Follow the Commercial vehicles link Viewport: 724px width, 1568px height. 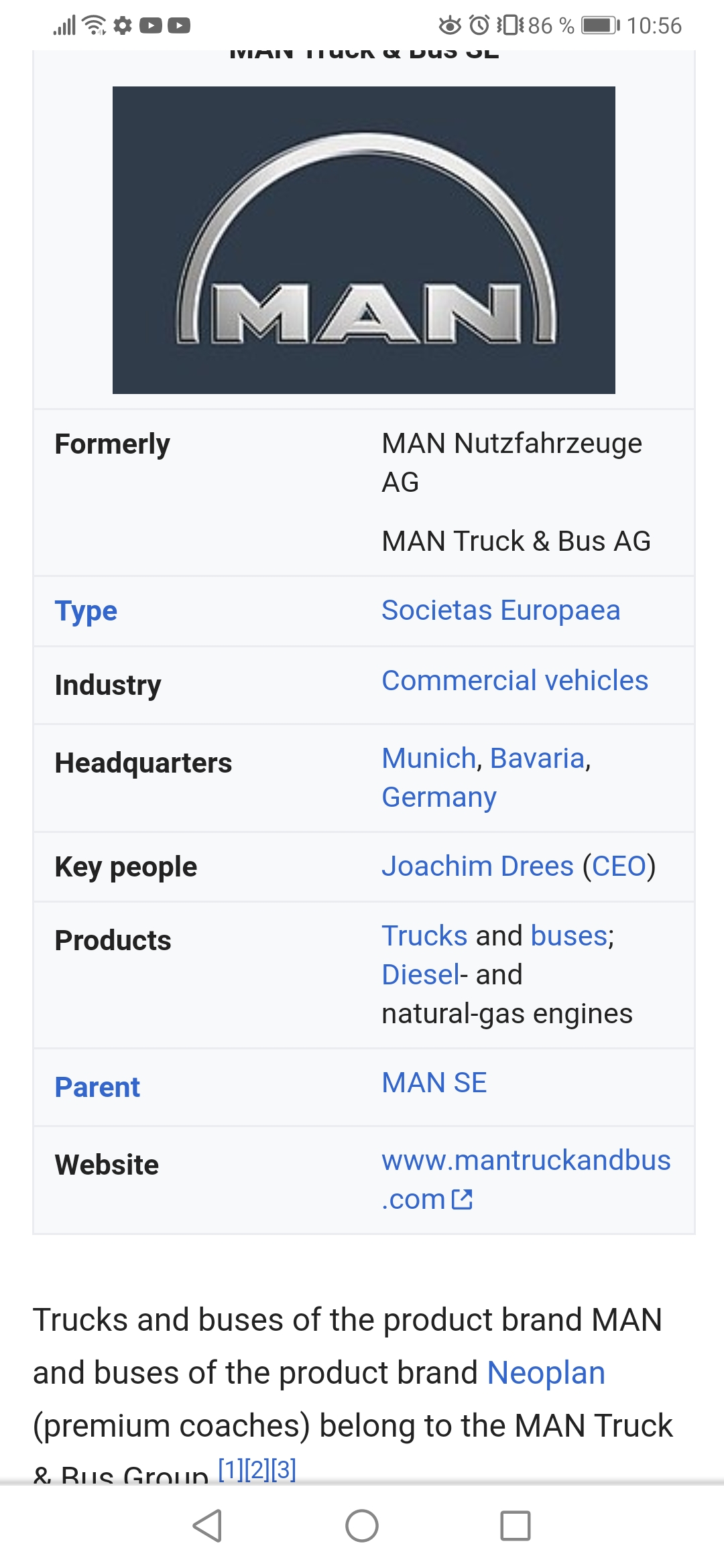tap(515, 681)
